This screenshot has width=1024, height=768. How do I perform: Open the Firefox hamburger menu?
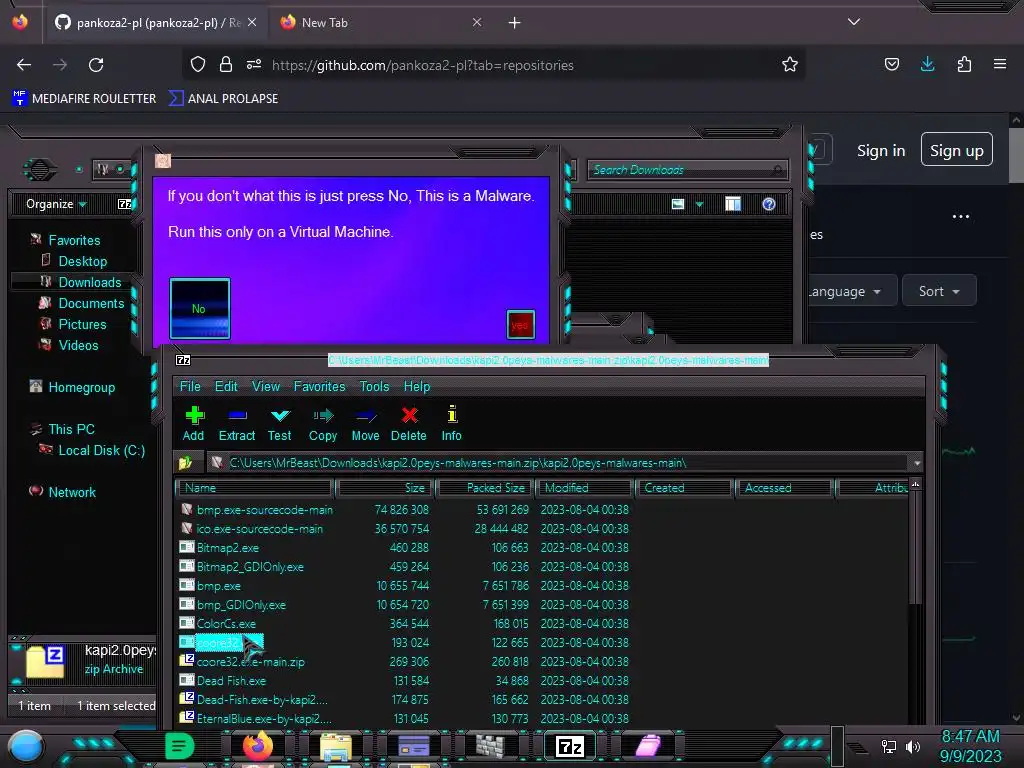[x=1000, y=64]
